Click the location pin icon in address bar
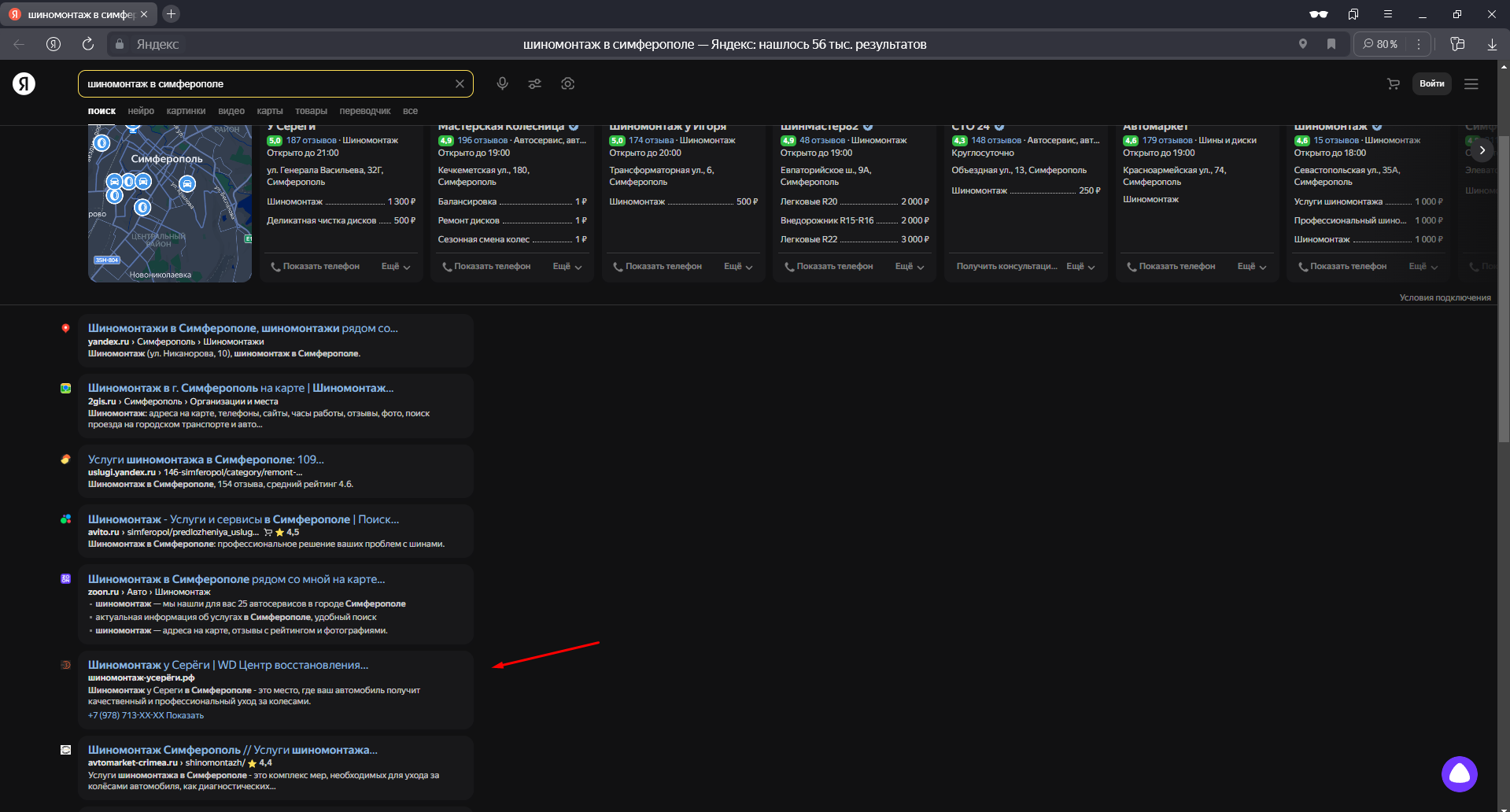 (x=1303, y=44)
